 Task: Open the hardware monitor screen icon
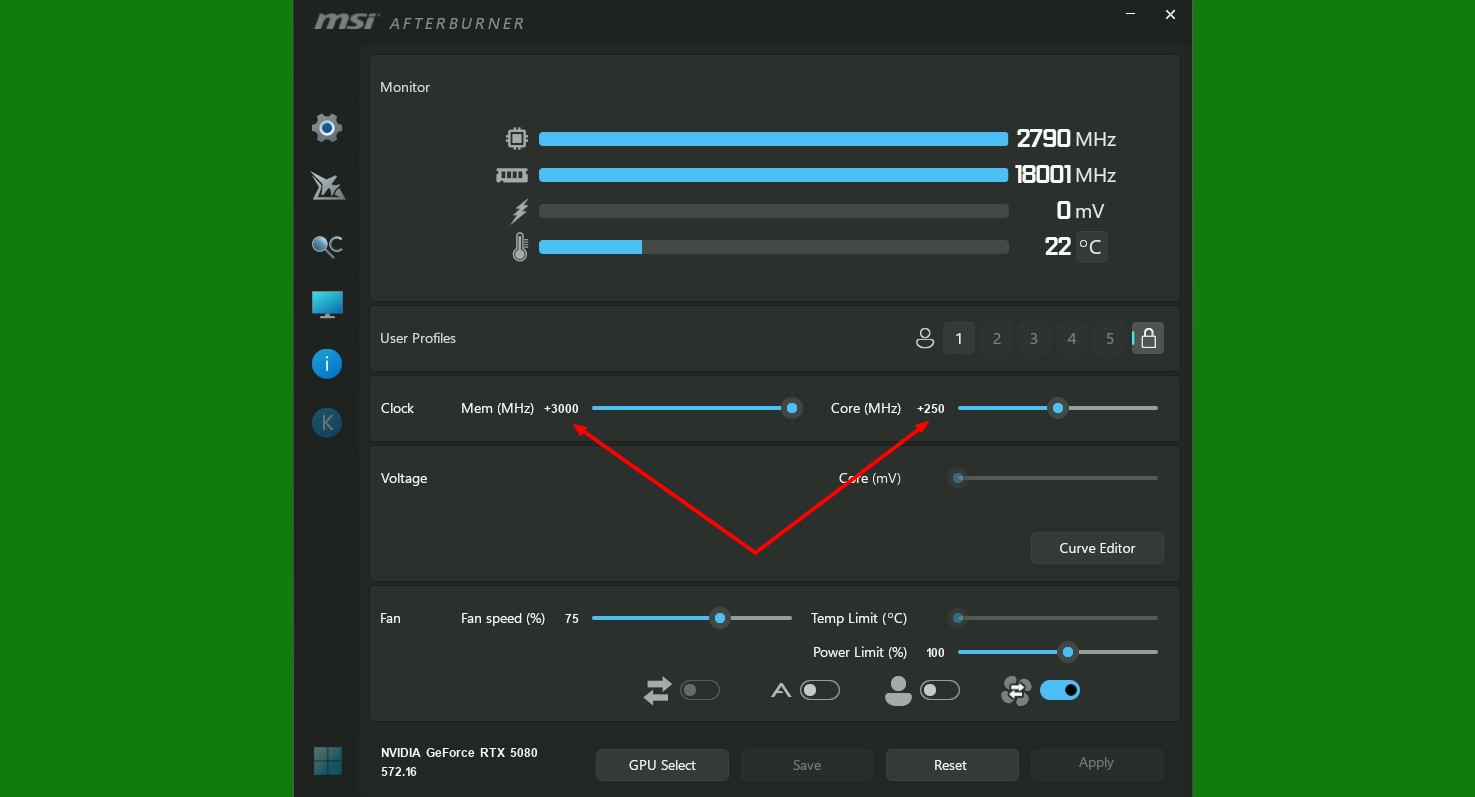[x=327, y=304]
